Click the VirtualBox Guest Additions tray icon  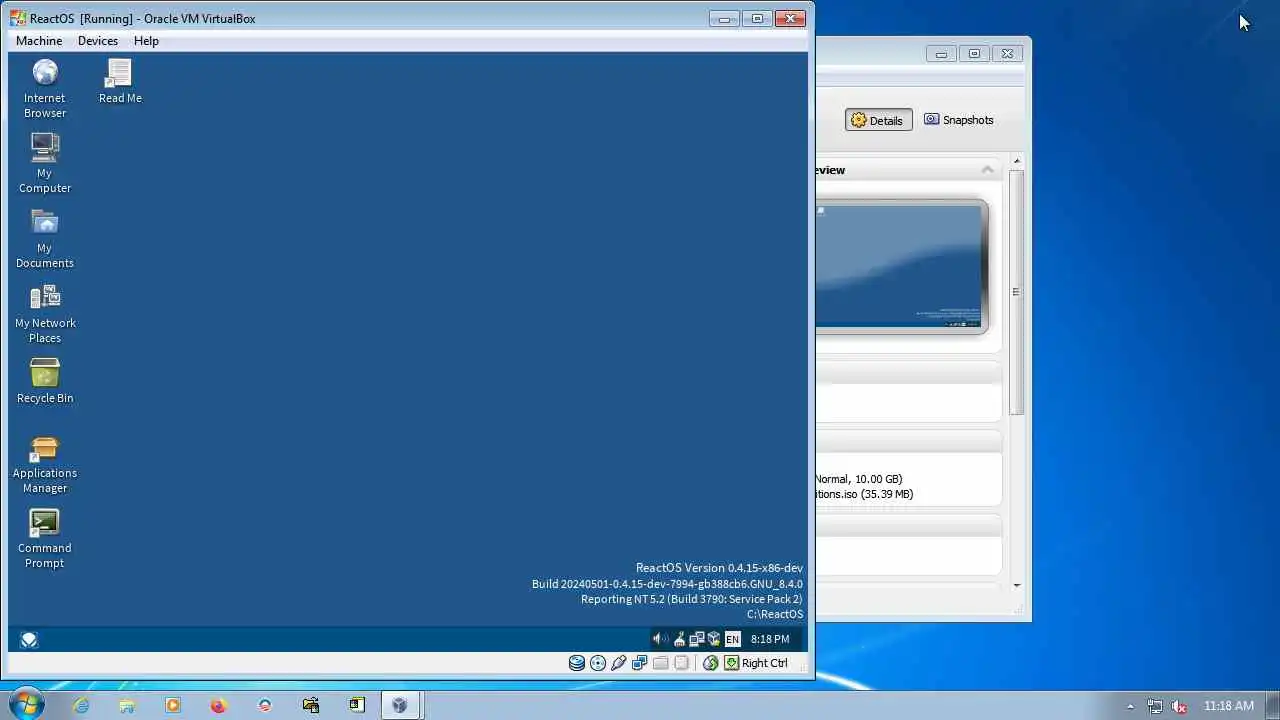[x=714, y=639]
